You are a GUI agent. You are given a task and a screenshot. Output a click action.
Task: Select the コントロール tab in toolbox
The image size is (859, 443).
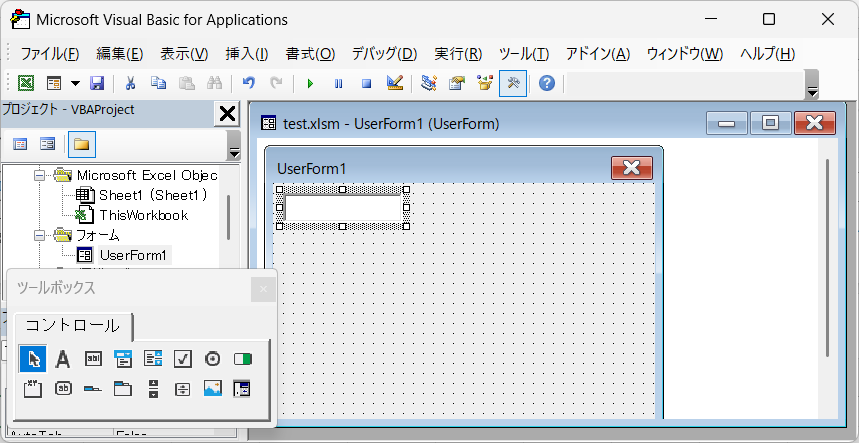coord(73,326)
